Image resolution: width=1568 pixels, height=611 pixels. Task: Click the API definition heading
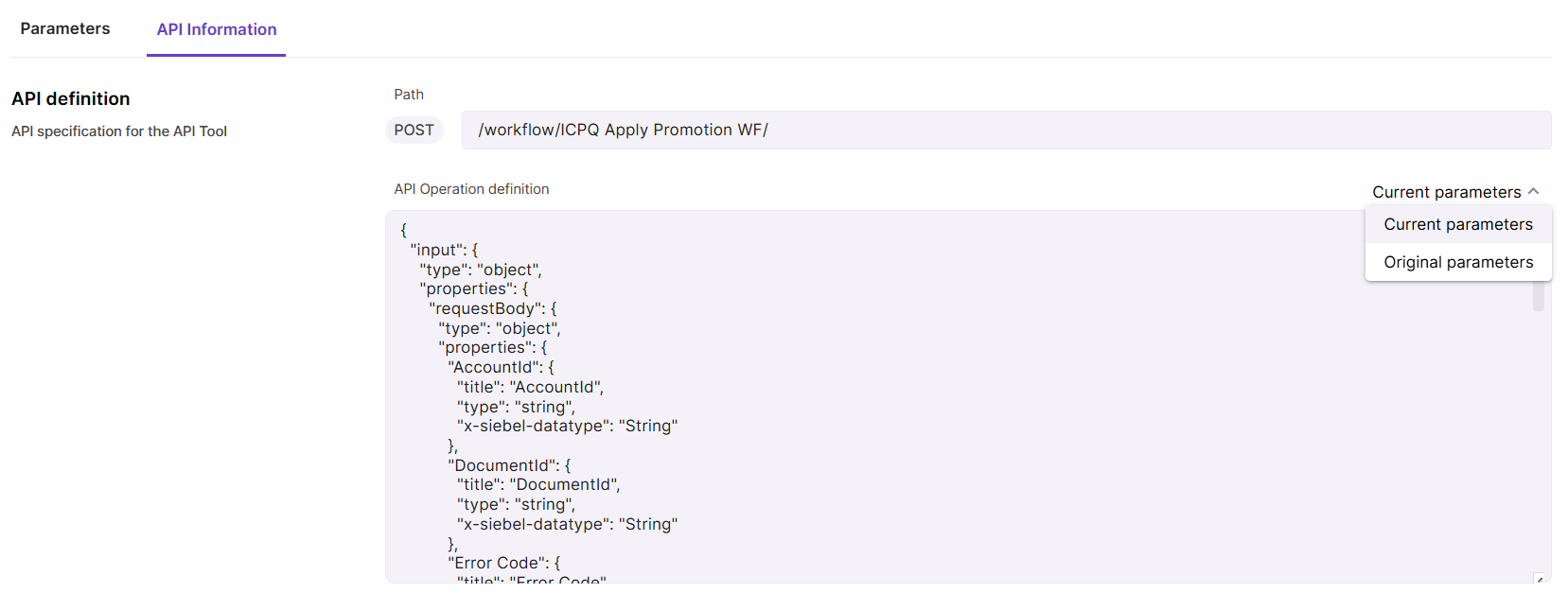click(x=71, y=98)
